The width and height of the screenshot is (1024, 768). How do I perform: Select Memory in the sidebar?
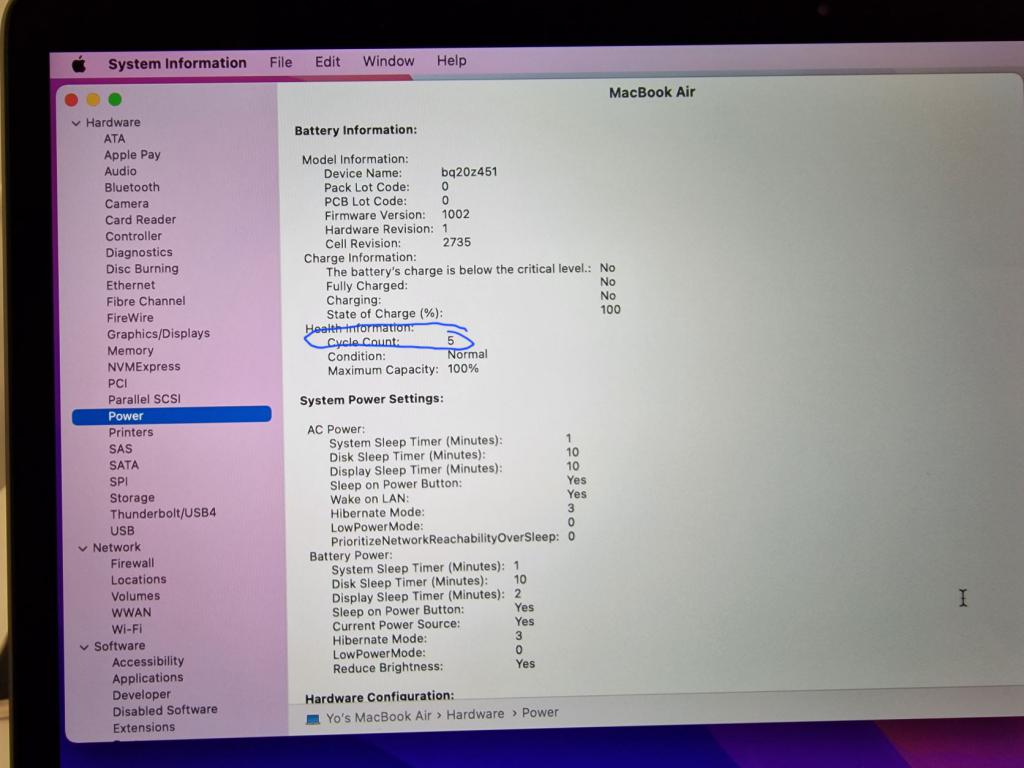click(x=131, y=351)
